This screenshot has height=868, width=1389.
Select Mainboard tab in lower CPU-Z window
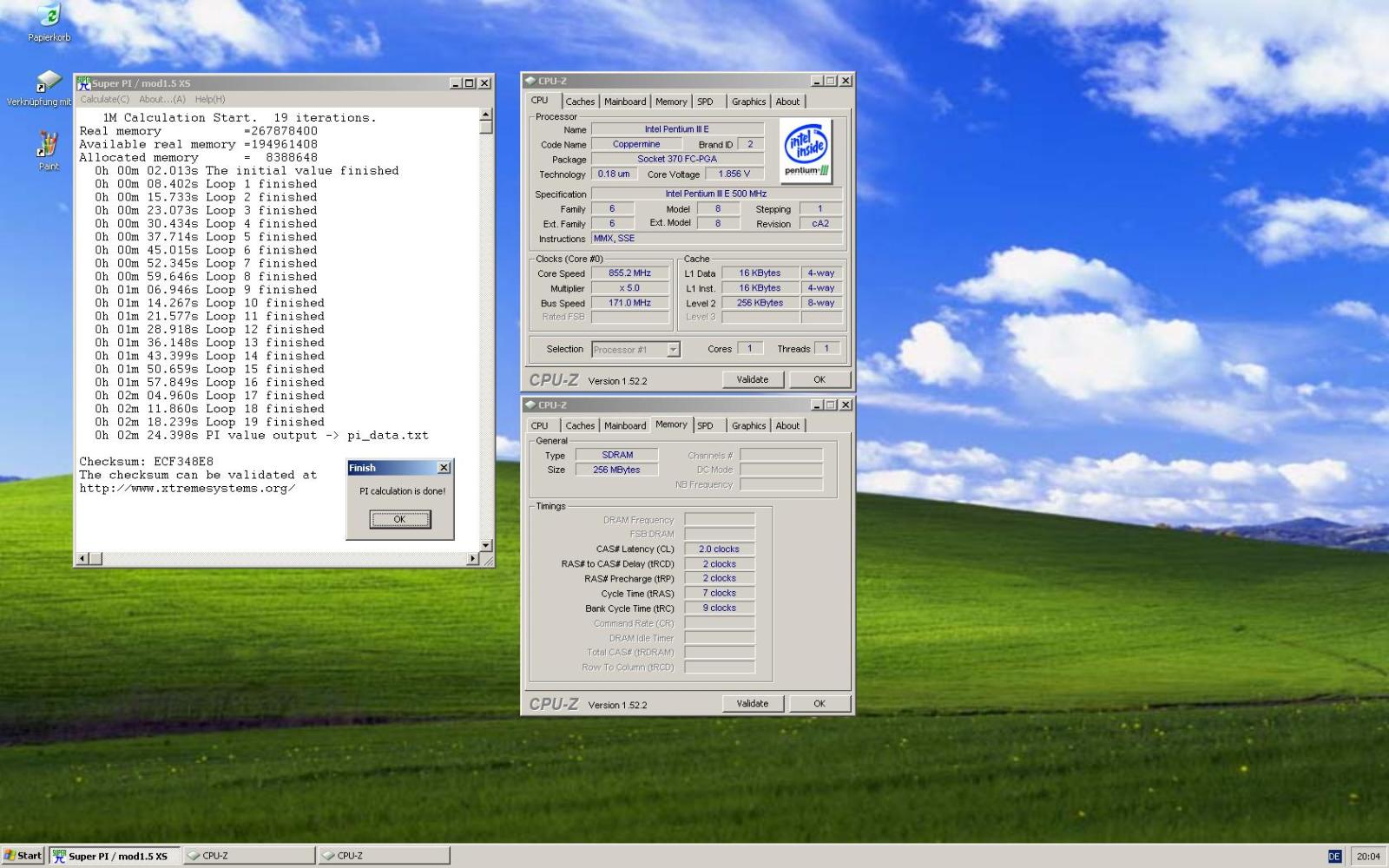click(625, 425)
